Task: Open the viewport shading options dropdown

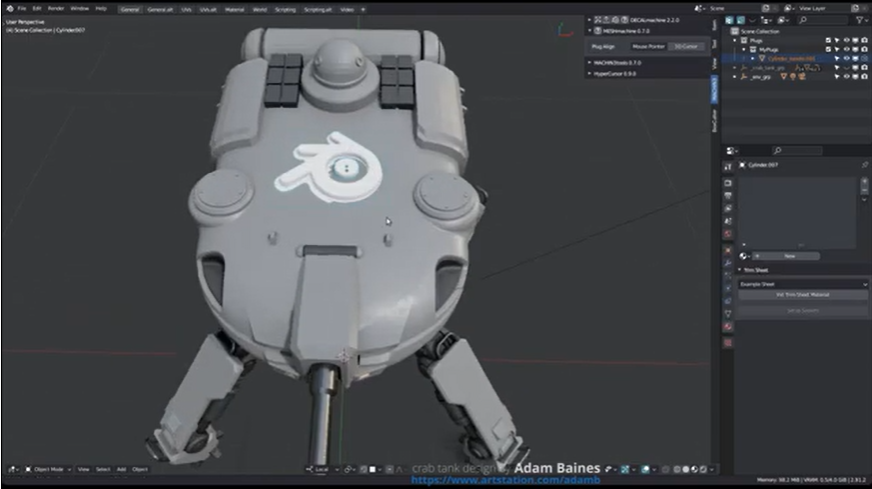Action: [x=711, y=470]
